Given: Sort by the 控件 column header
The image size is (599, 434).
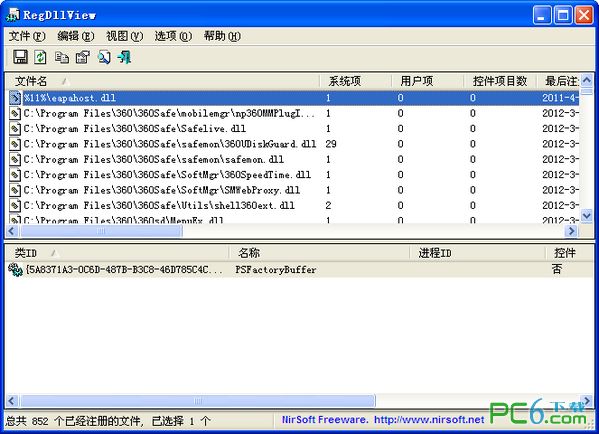Looking at the screenshot, I should tap(569, 253).
